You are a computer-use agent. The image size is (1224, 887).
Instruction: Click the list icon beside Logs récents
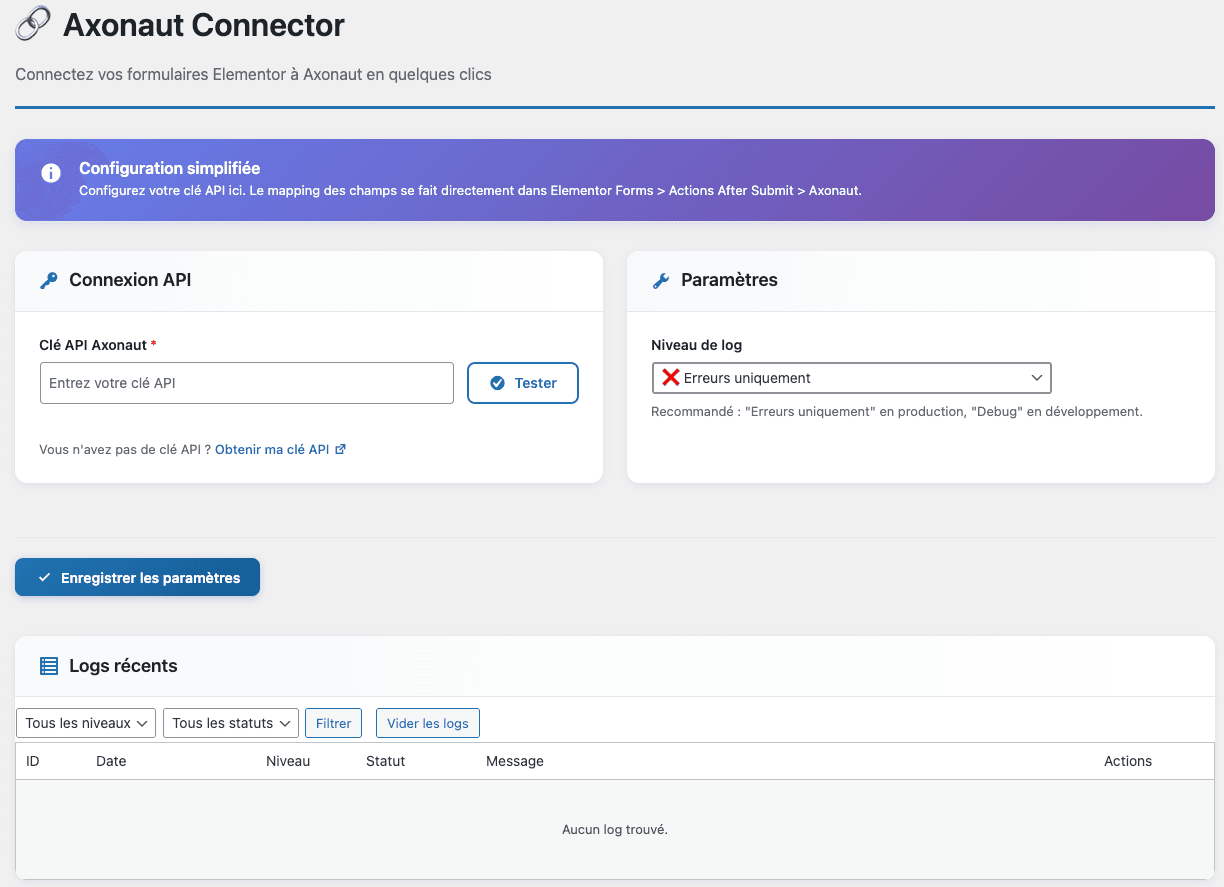click(x=46, y=666)
